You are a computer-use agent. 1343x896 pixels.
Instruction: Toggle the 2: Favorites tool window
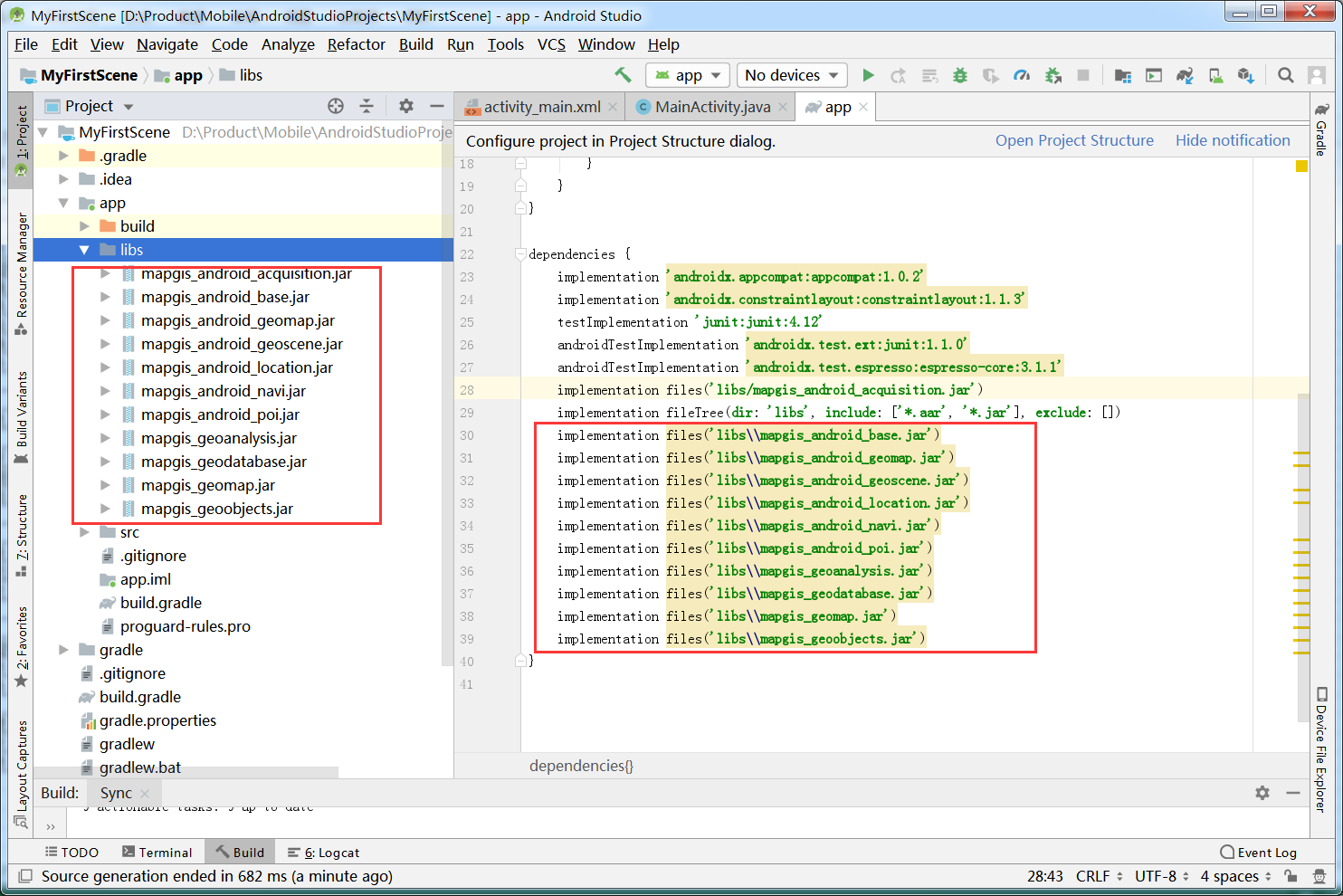tap(21, 647)
